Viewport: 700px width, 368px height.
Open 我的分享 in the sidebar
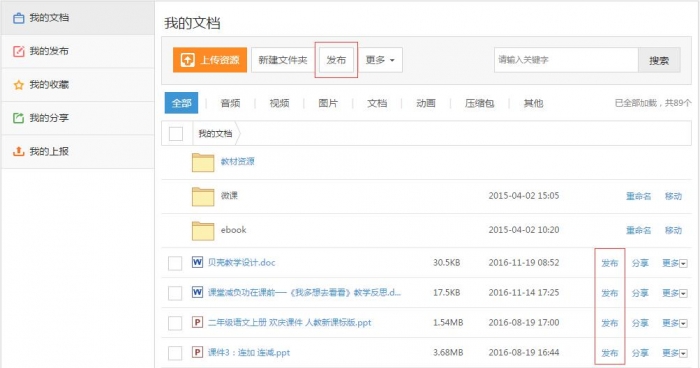(x=78, y=118)
